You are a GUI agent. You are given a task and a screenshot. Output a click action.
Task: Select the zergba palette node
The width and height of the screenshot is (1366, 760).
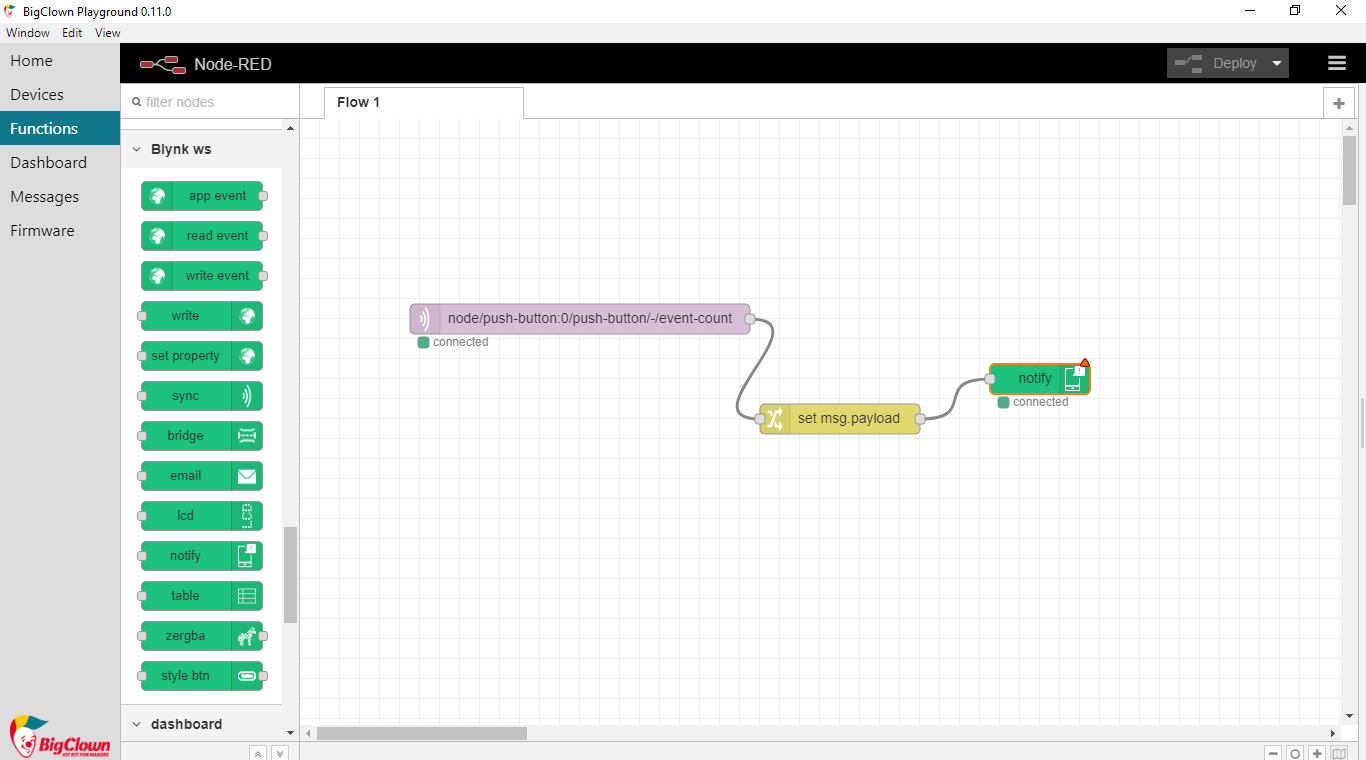point(202,636)
